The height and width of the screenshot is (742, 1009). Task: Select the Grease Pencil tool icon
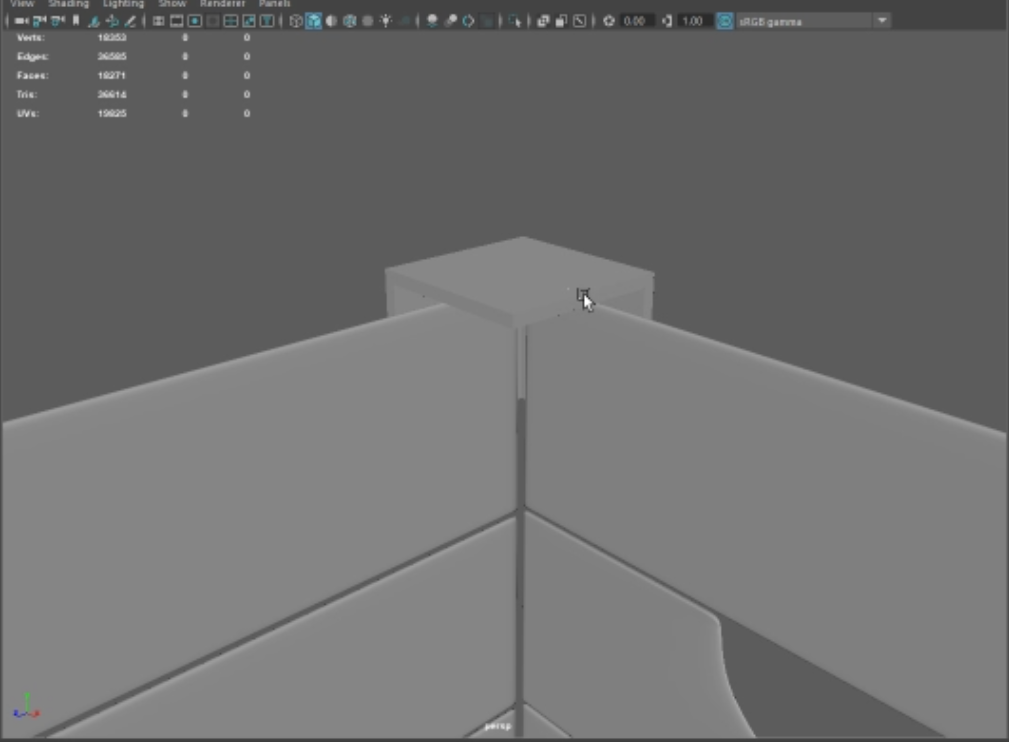point(130,20)
